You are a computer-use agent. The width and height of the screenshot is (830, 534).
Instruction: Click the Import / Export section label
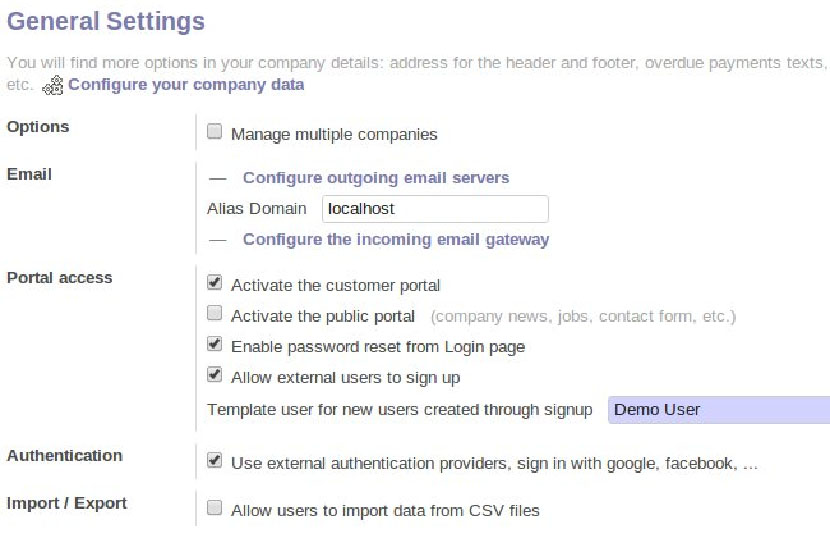pos(67,503)
